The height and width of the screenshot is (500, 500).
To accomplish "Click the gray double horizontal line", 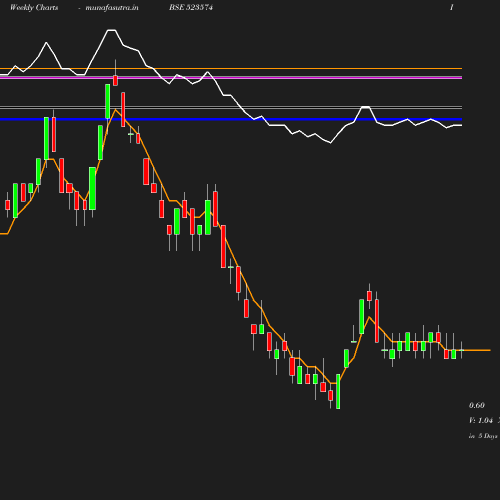I will [231, 107].
